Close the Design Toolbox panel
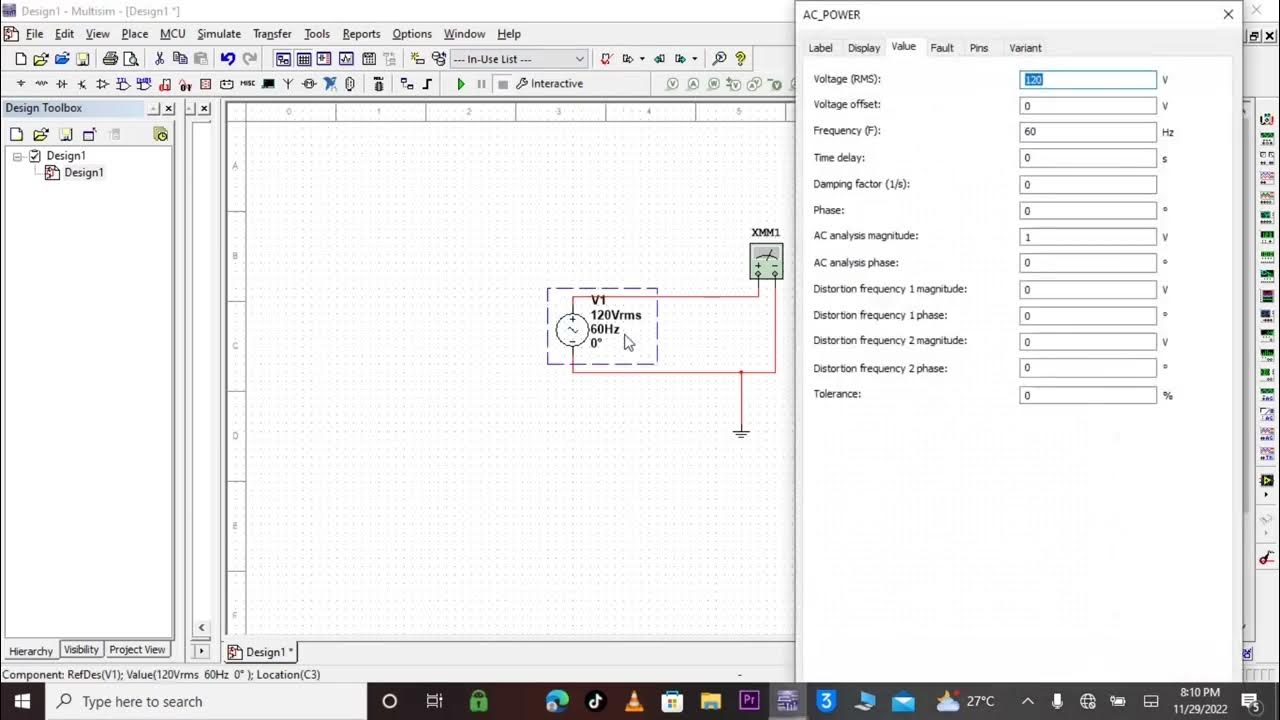The width and height of the screenshot is (1280, 720). coord(168,108)
